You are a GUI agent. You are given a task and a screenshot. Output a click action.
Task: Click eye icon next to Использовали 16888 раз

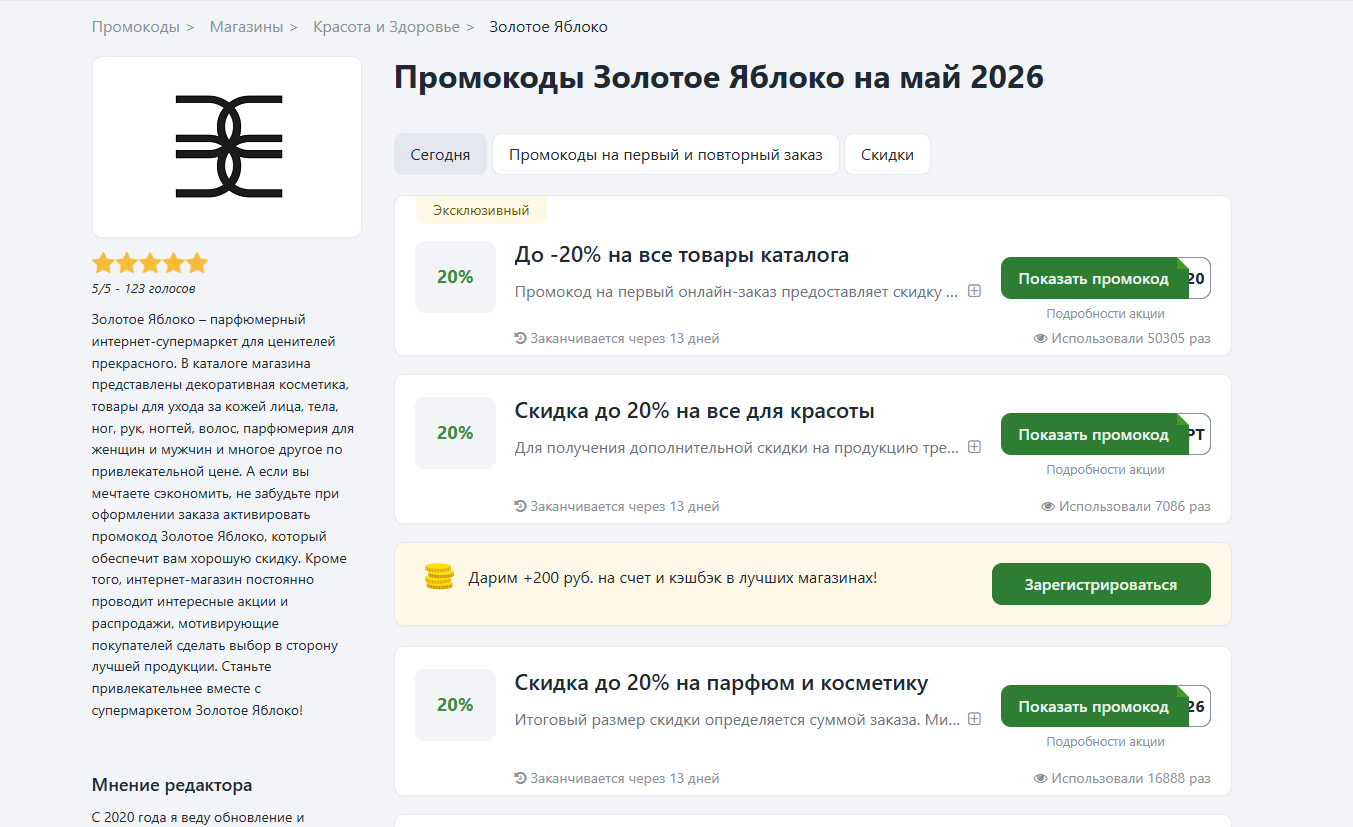(x=1040, y=779)
